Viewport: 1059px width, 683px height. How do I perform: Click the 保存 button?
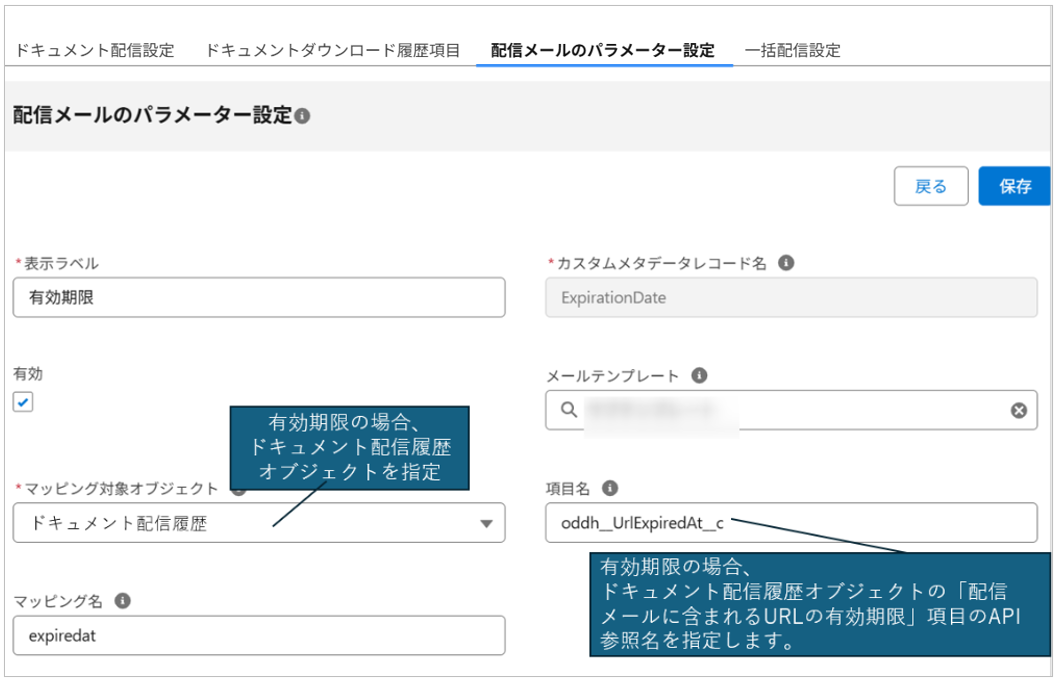[x=1014, y=186]
